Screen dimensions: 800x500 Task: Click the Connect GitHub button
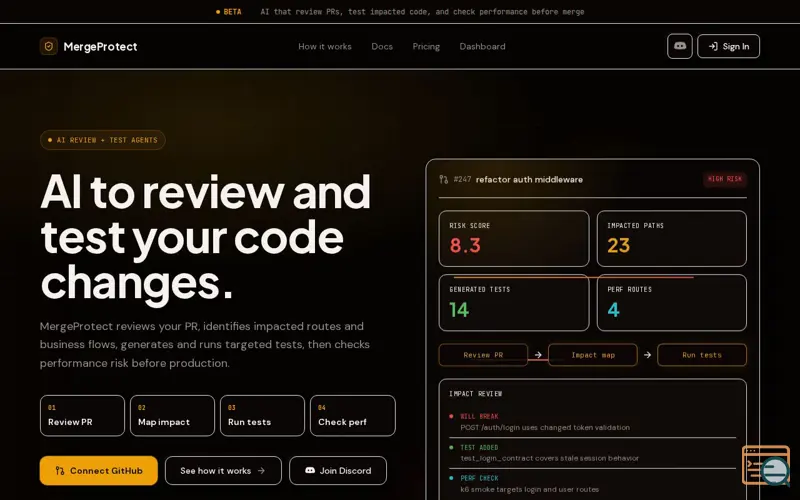click(98, 470)
